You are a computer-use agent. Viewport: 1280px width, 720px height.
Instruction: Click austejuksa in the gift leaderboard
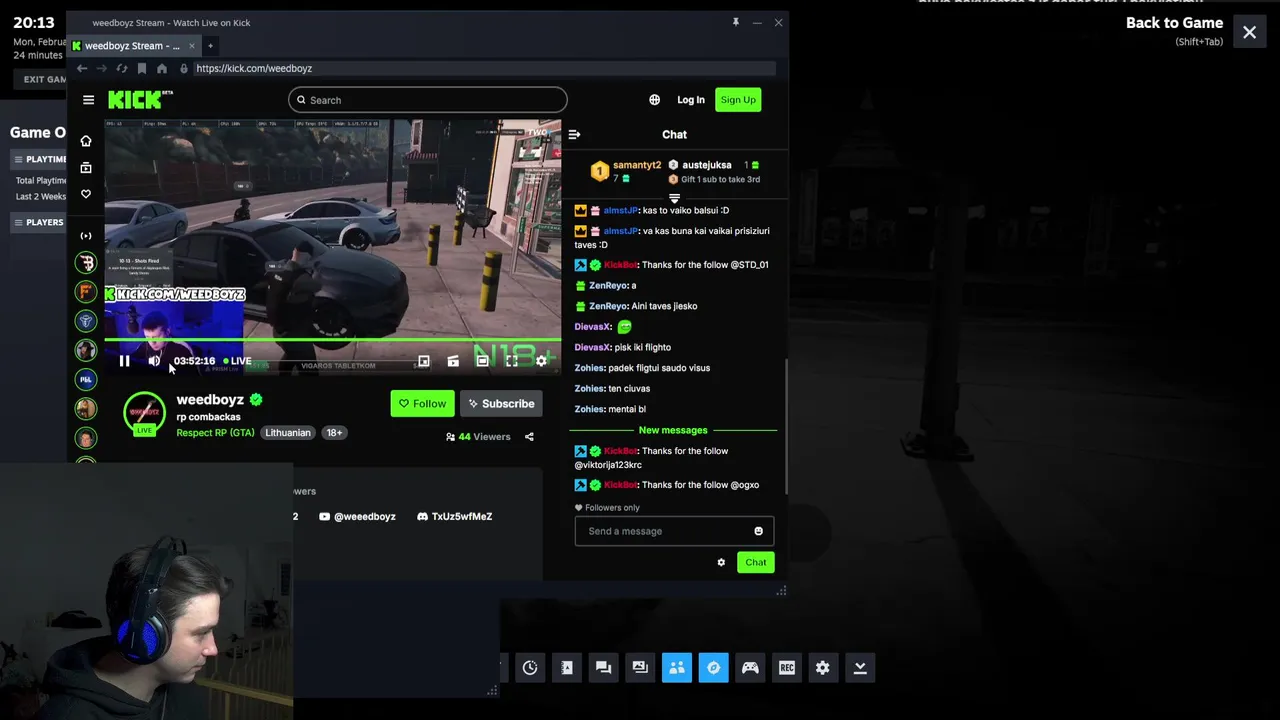click(706, 165)
